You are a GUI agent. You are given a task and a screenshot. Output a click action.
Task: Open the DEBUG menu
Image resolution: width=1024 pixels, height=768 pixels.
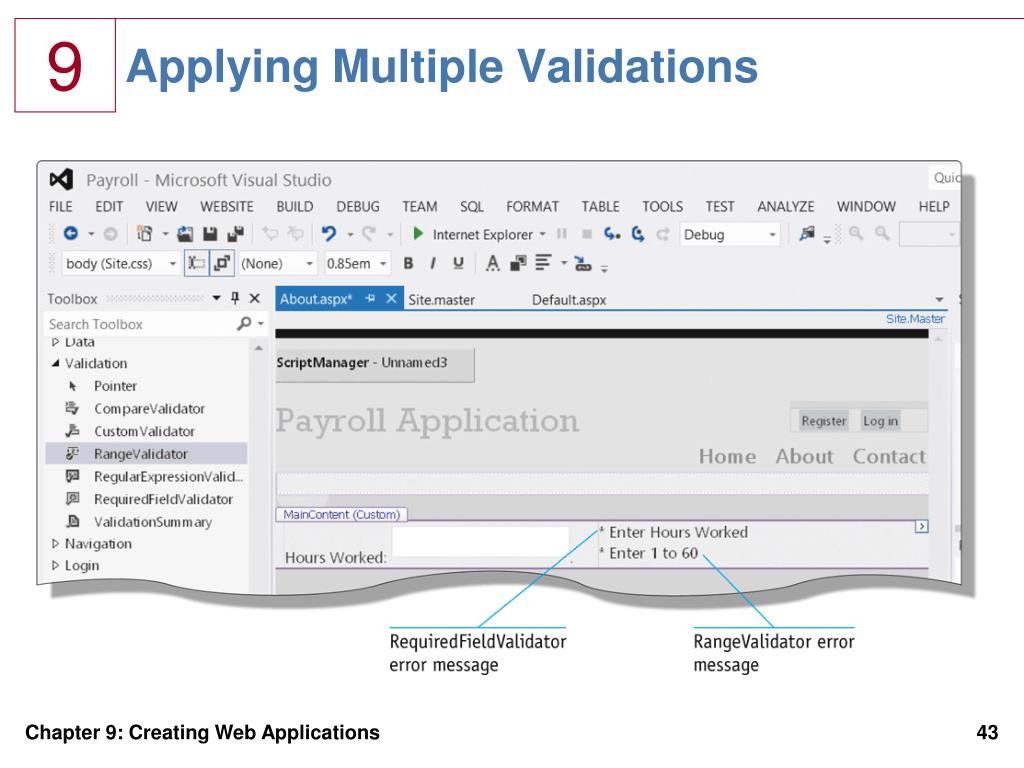(358, 206)
